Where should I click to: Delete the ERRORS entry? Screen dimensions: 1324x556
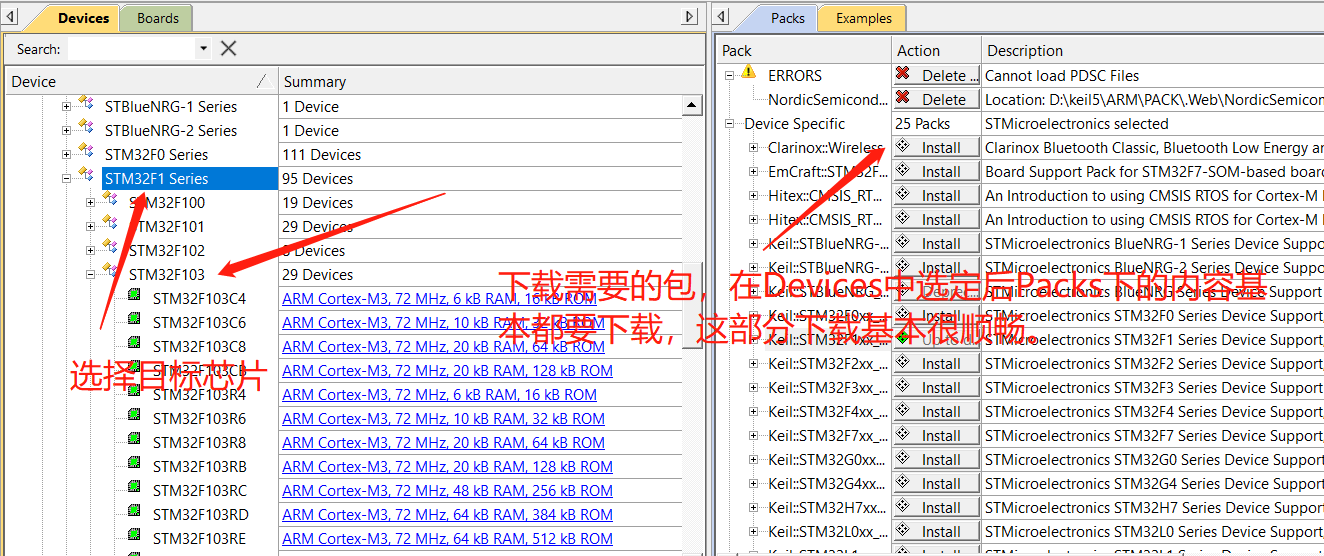pyautogui.click(x=936, y=75)
